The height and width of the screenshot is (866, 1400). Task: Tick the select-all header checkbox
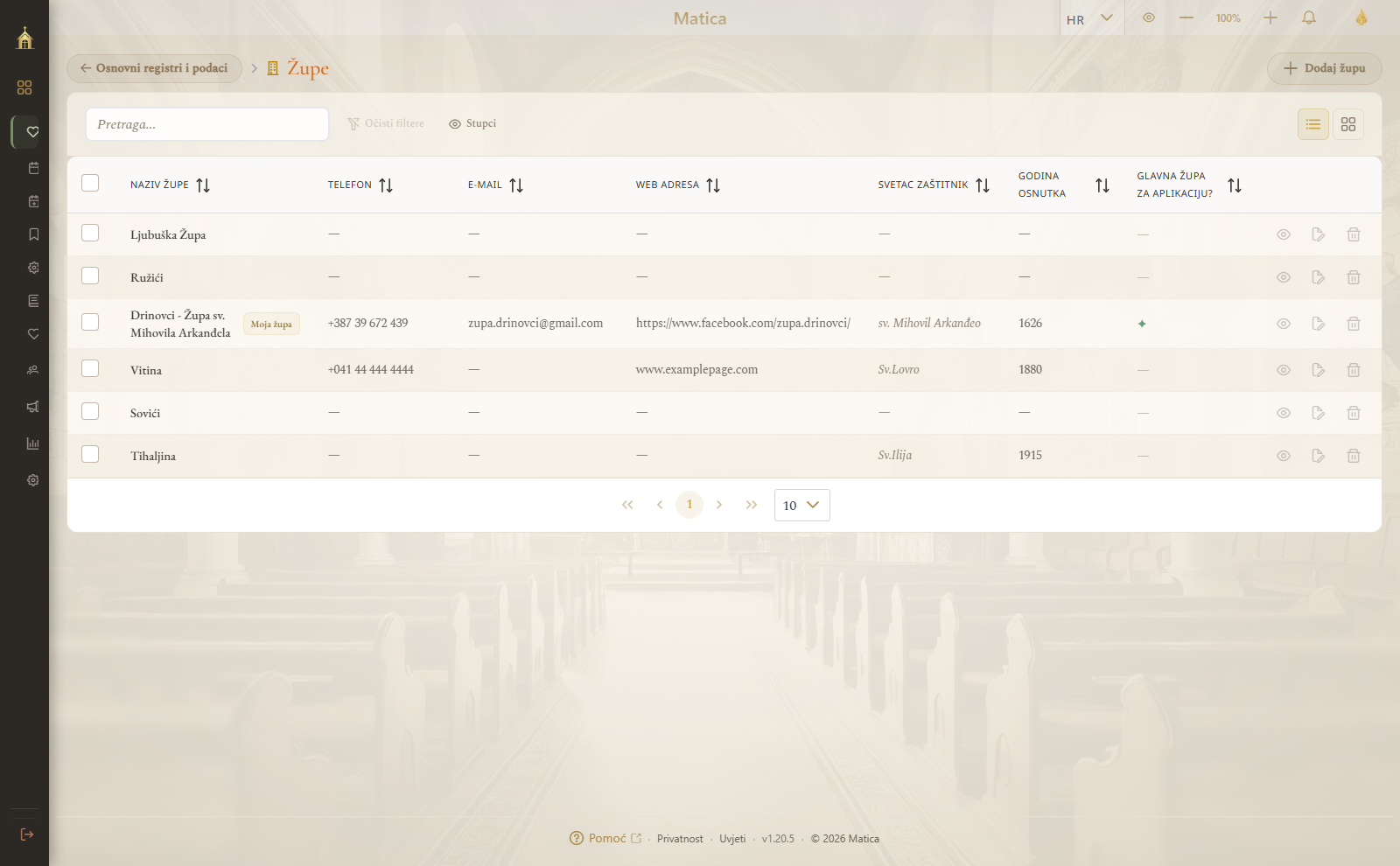(x=90, y=183)
